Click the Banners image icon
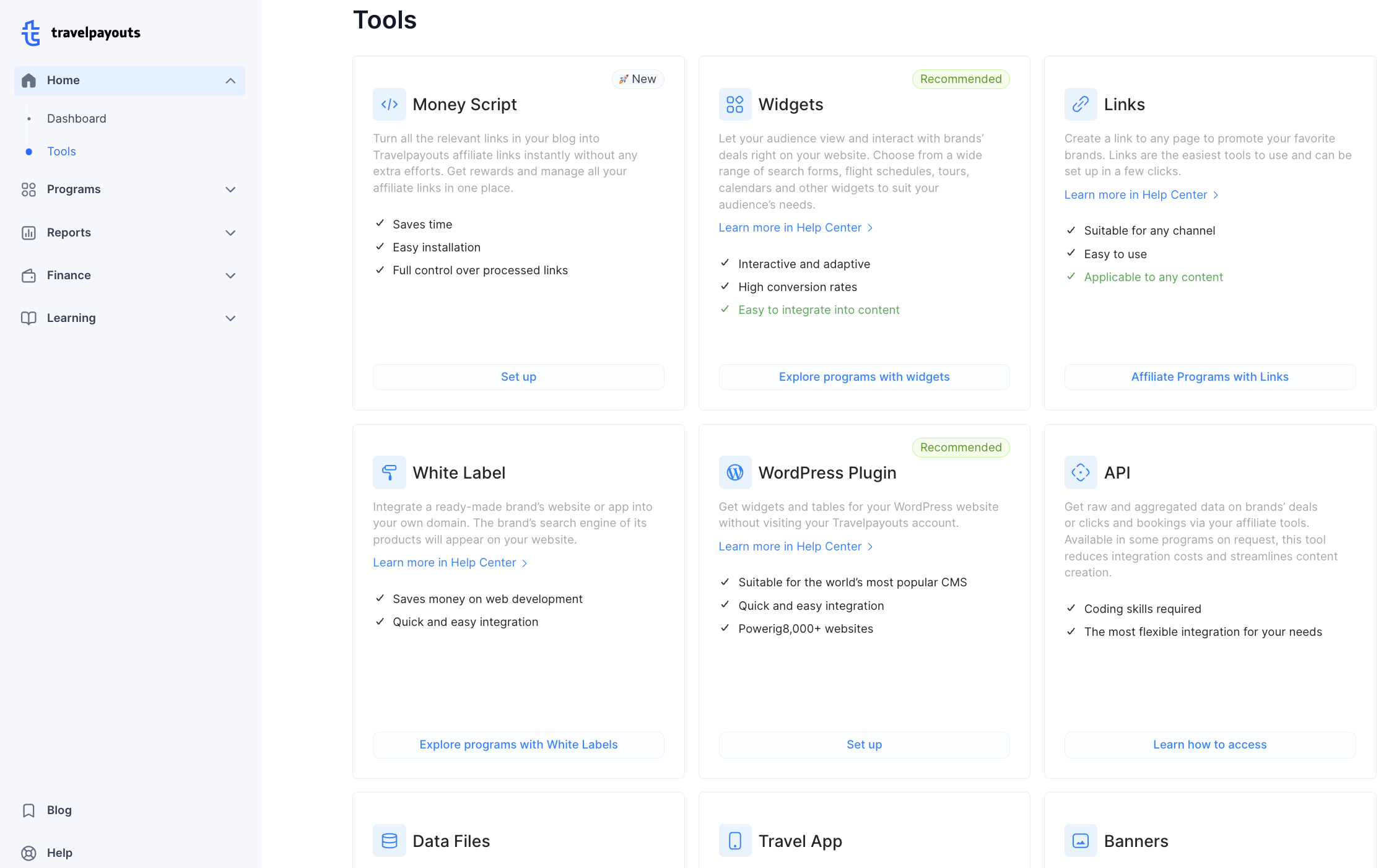Image resolution: width=1381 pixels, height=868 pixels. click(1081, 841)
